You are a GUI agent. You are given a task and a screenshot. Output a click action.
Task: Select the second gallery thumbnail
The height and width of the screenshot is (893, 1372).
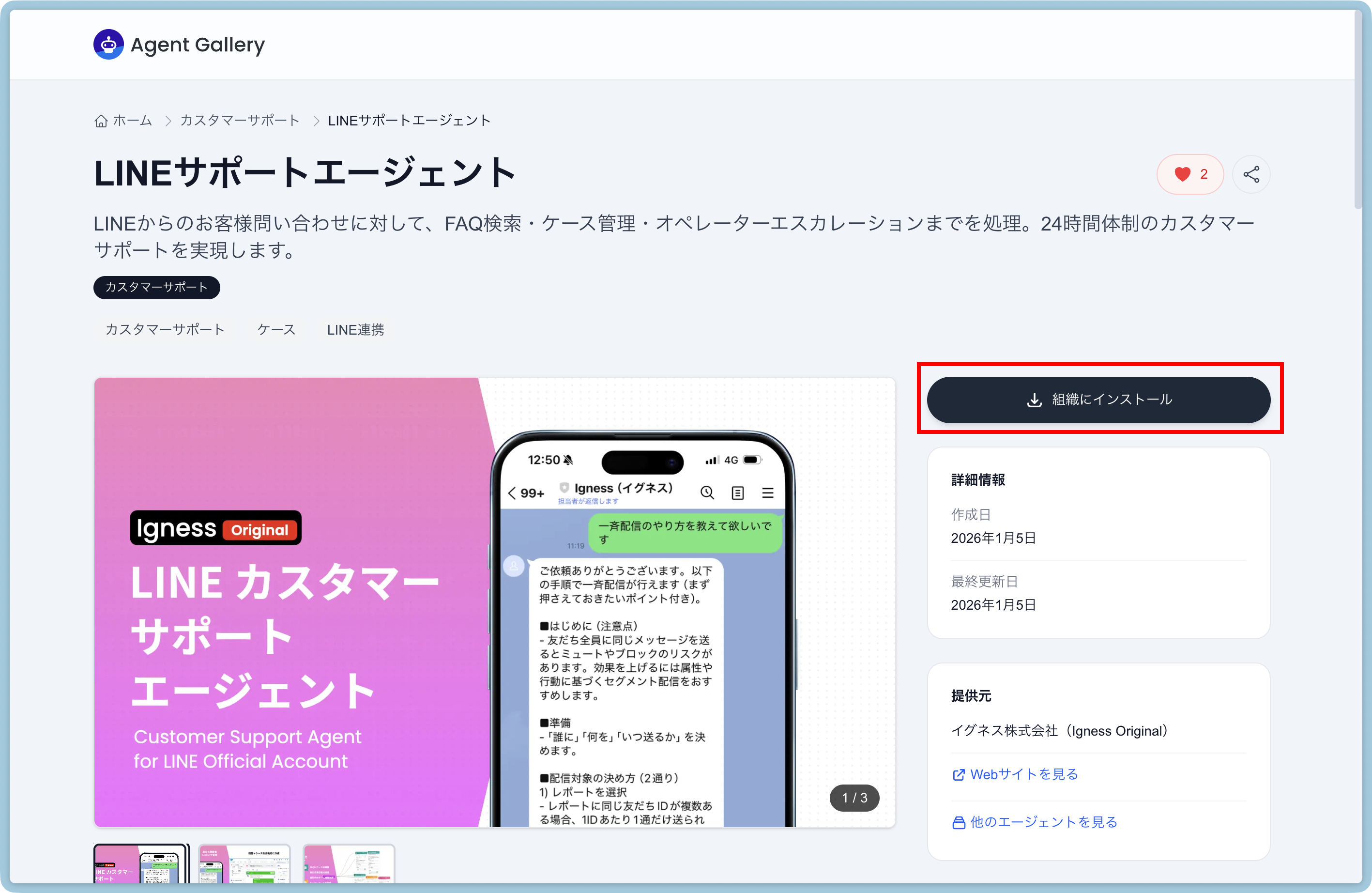coord(244,863)
